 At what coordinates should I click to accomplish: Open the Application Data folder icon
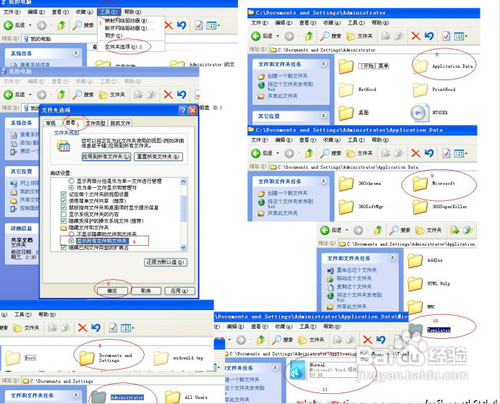420,66
